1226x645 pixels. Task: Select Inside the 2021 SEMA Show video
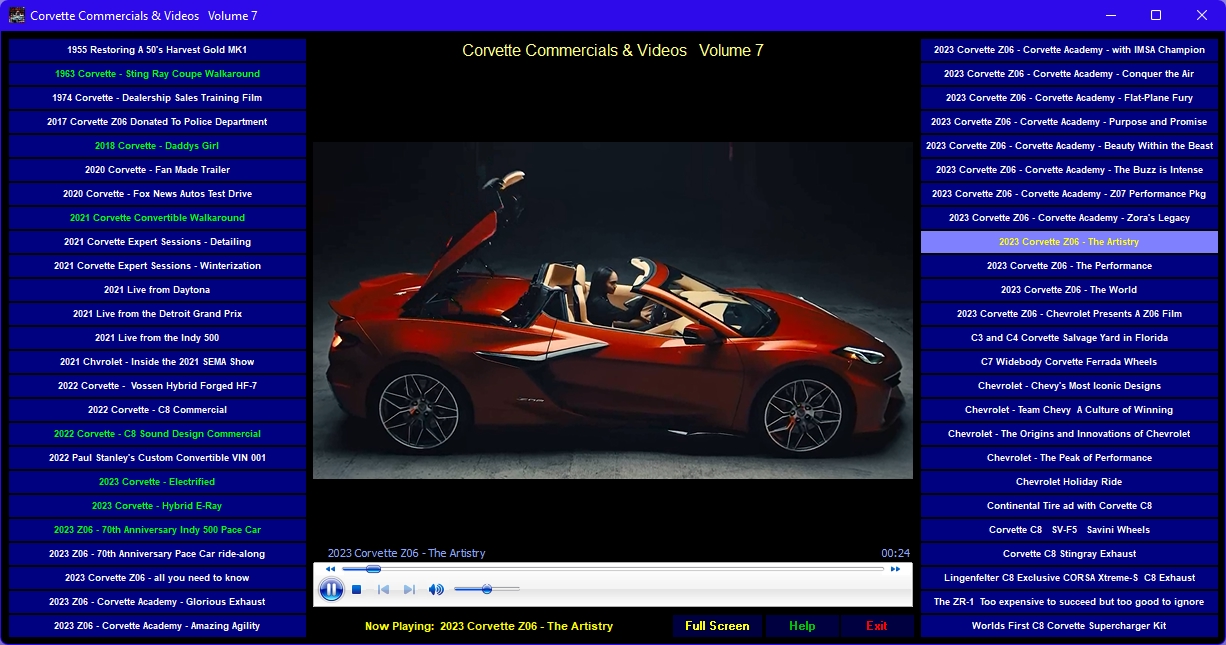coord(157,362)
